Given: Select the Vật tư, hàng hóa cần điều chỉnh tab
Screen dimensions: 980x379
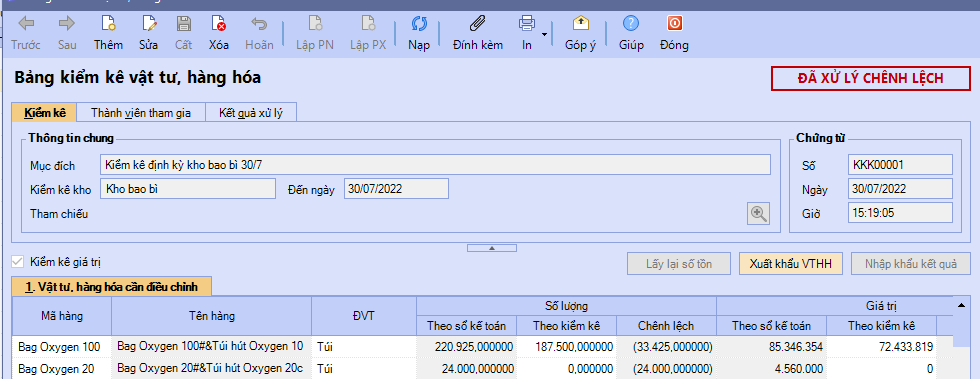Looking at the screenshot, I should 112,287.
